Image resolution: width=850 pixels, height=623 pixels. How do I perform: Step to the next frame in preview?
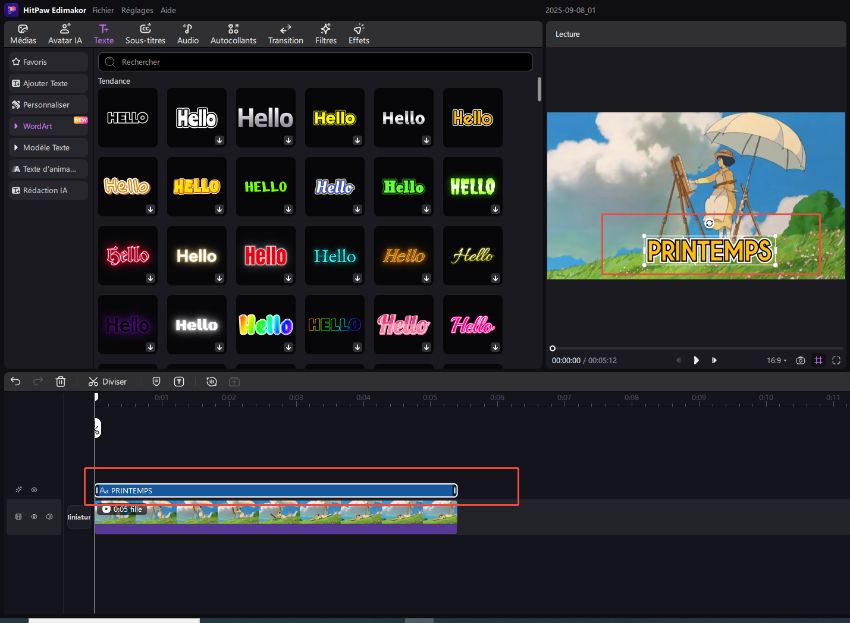coord(714,360)
